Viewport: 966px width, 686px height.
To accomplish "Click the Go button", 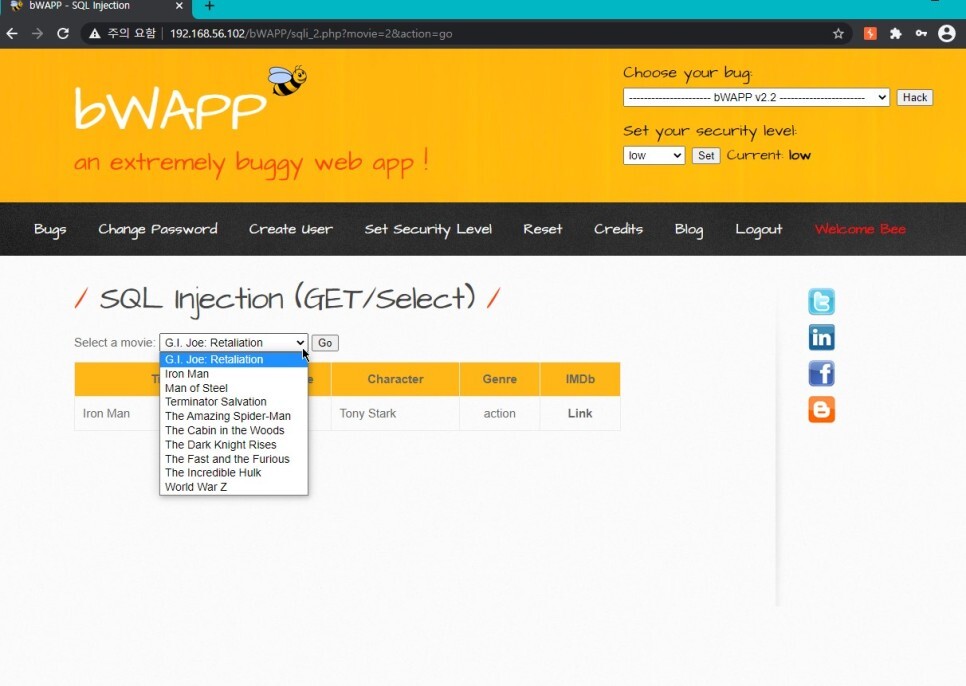I will (325, 342).
